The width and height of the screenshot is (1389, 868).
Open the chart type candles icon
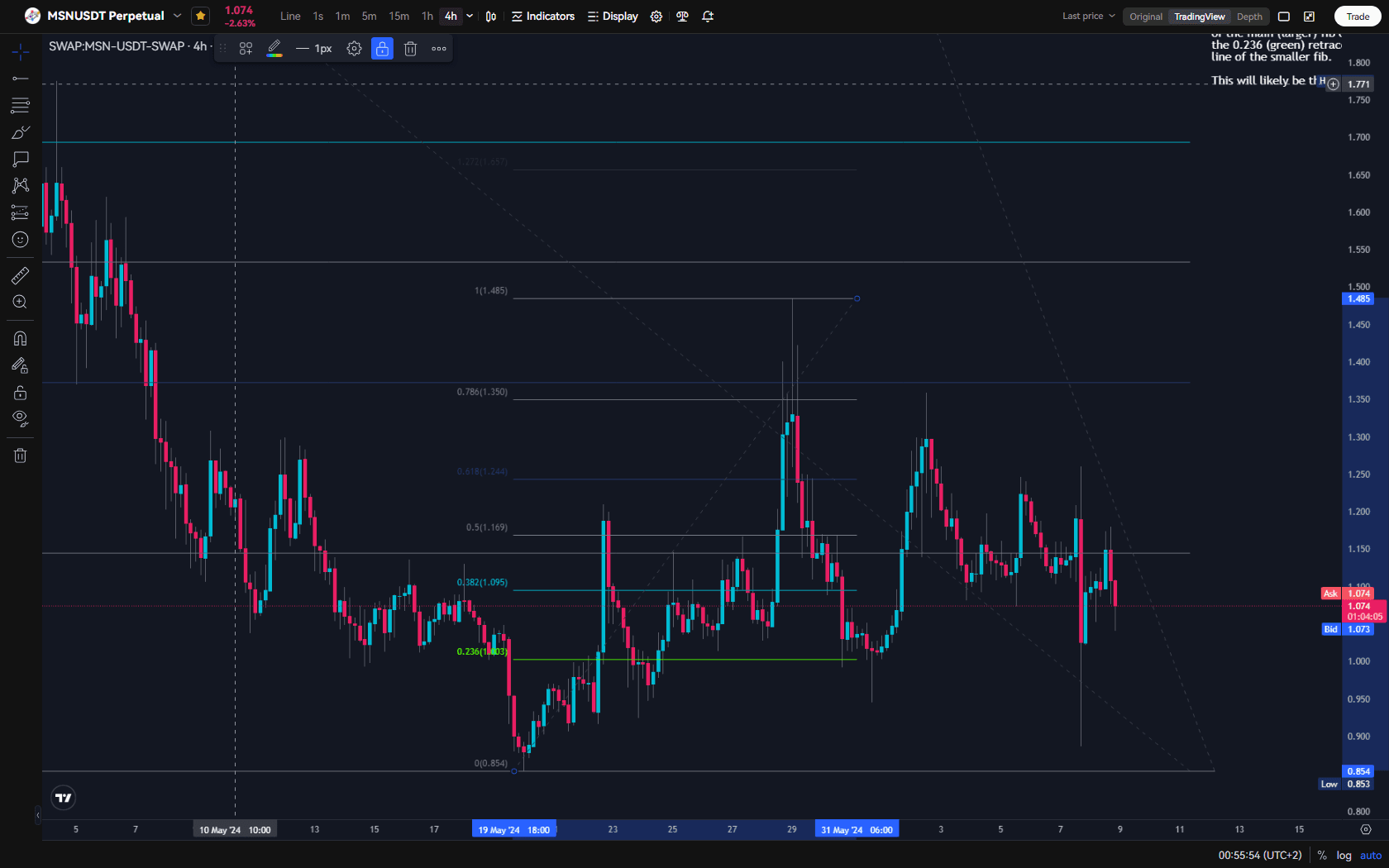coord(491,17)
